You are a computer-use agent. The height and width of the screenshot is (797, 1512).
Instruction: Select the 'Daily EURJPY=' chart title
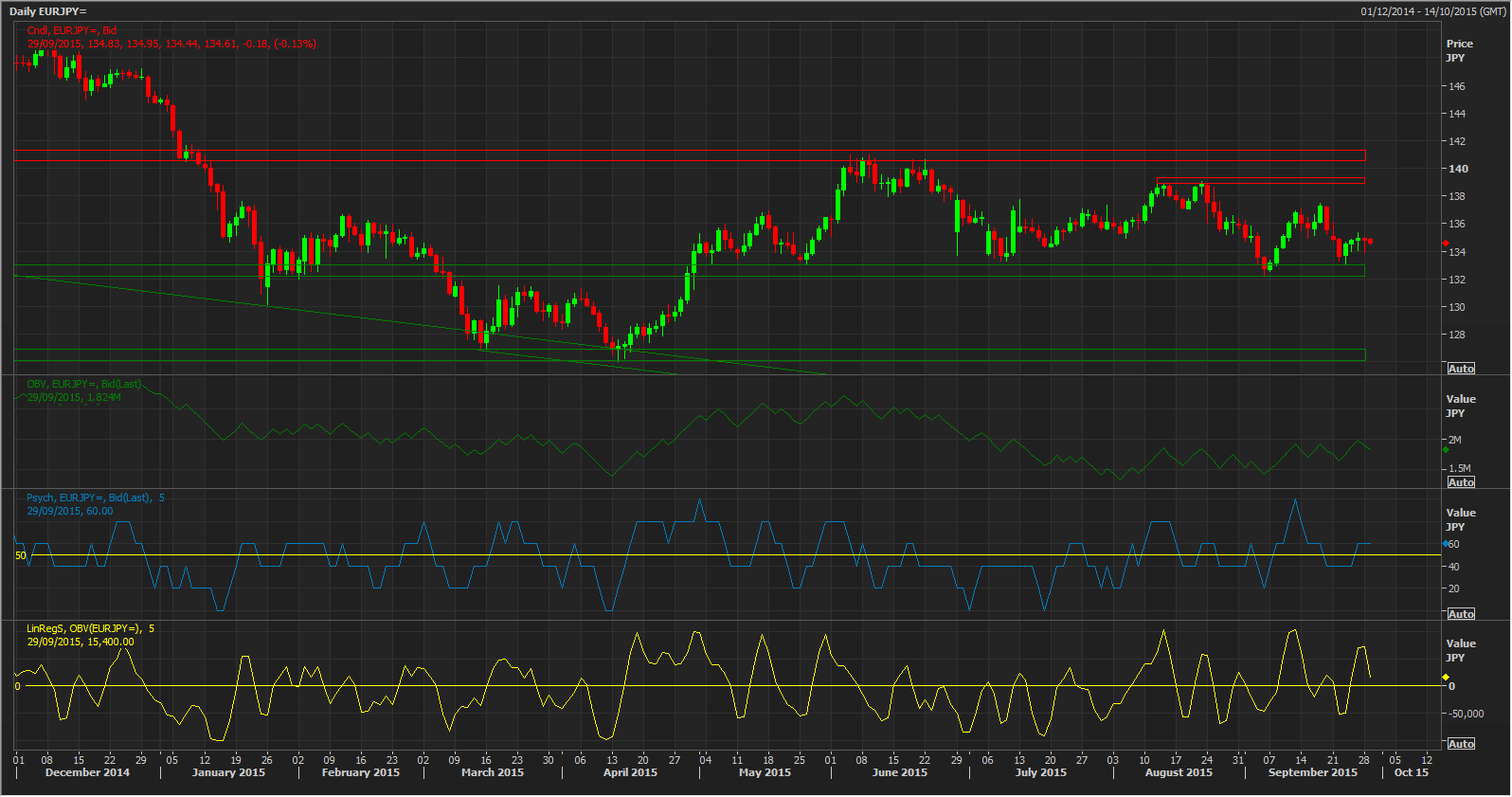pyautogui.click(x=47, y=11)
